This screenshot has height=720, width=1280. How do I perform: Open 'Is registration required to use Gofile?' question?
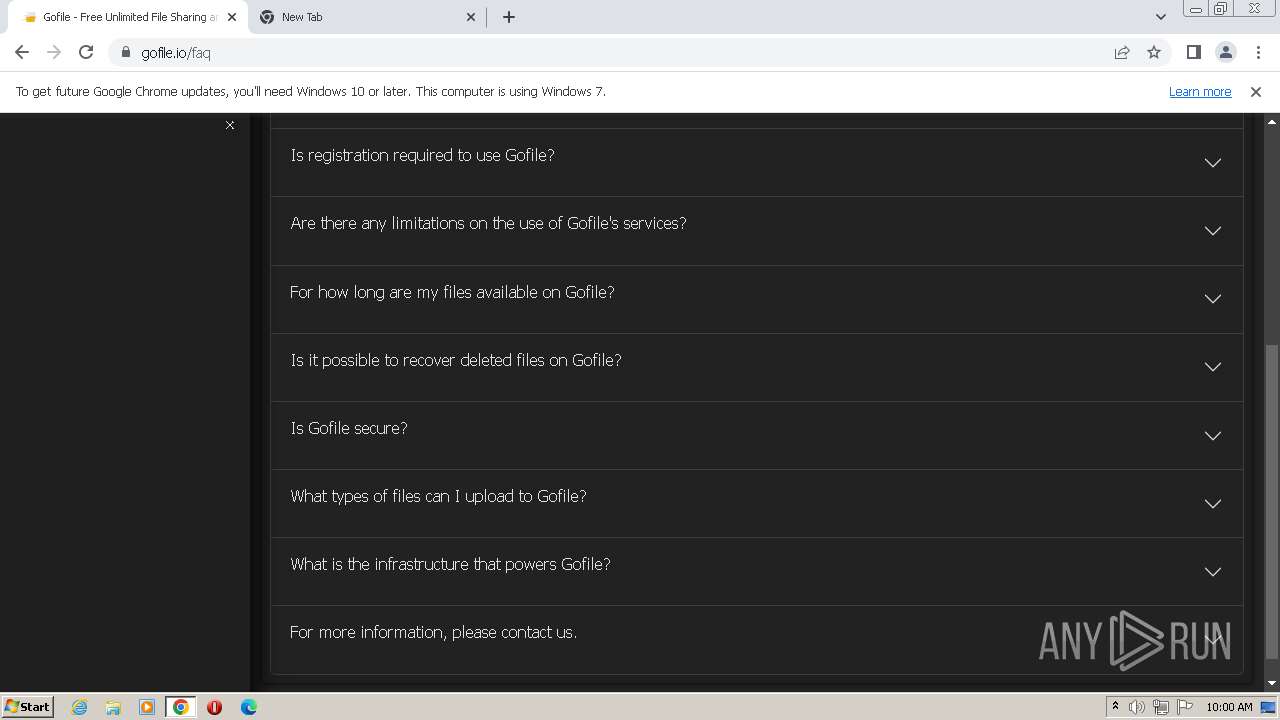click(422, 155)
